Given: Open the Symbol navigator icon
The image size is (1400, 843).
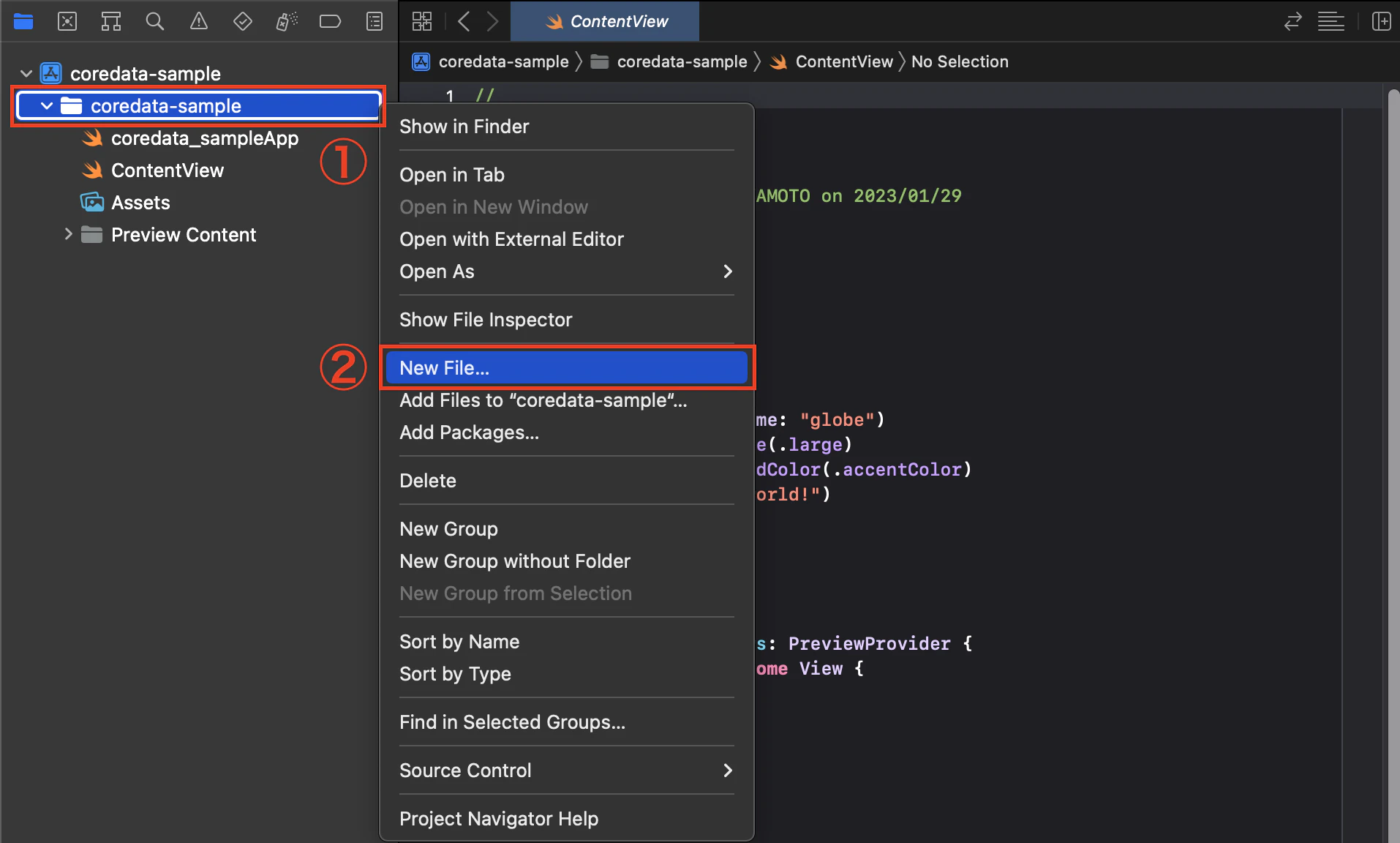Looking at the screenshot, I should point(110,21).
